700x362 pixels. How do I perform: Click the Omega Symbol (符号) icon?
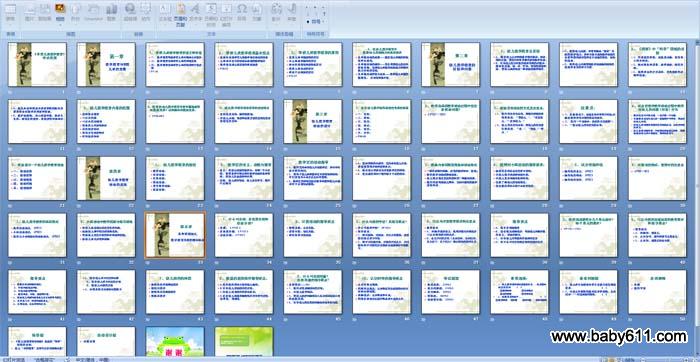pos(242,12)
